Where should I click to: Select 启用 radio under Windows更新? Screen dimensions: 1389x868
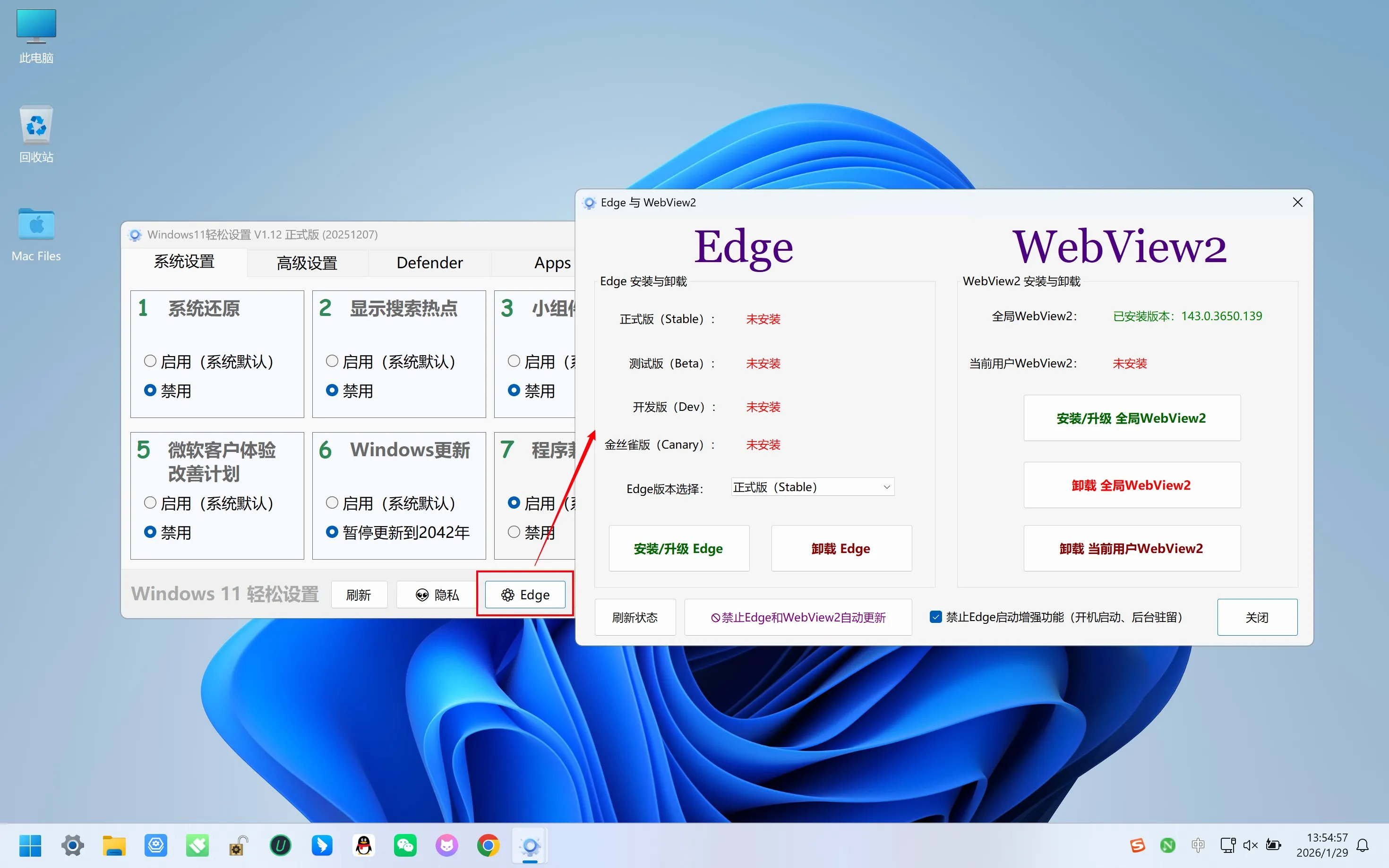pos(332,503)
